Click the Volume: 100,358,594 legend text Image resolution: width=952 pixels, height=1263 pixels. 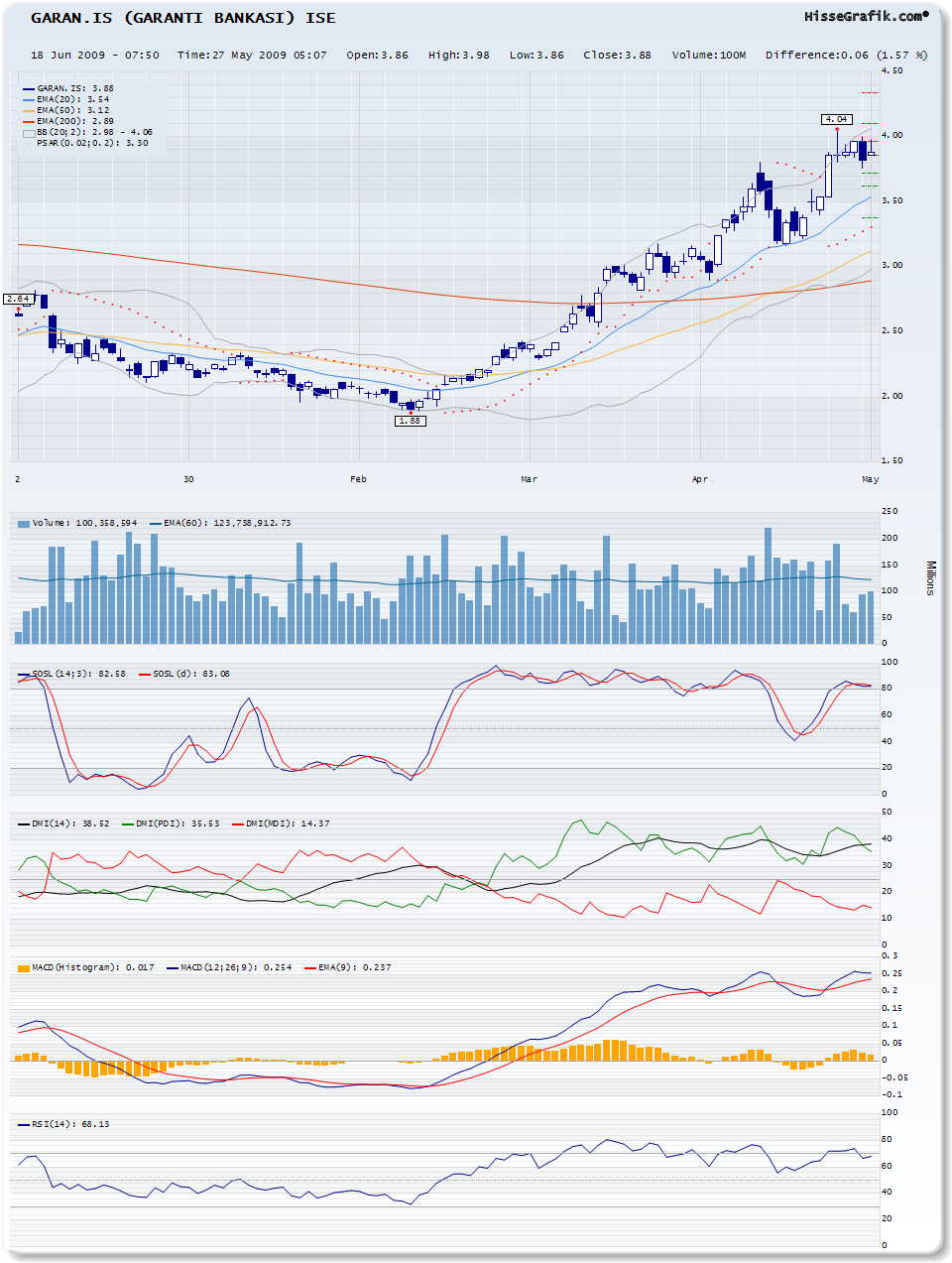(84, 523)
